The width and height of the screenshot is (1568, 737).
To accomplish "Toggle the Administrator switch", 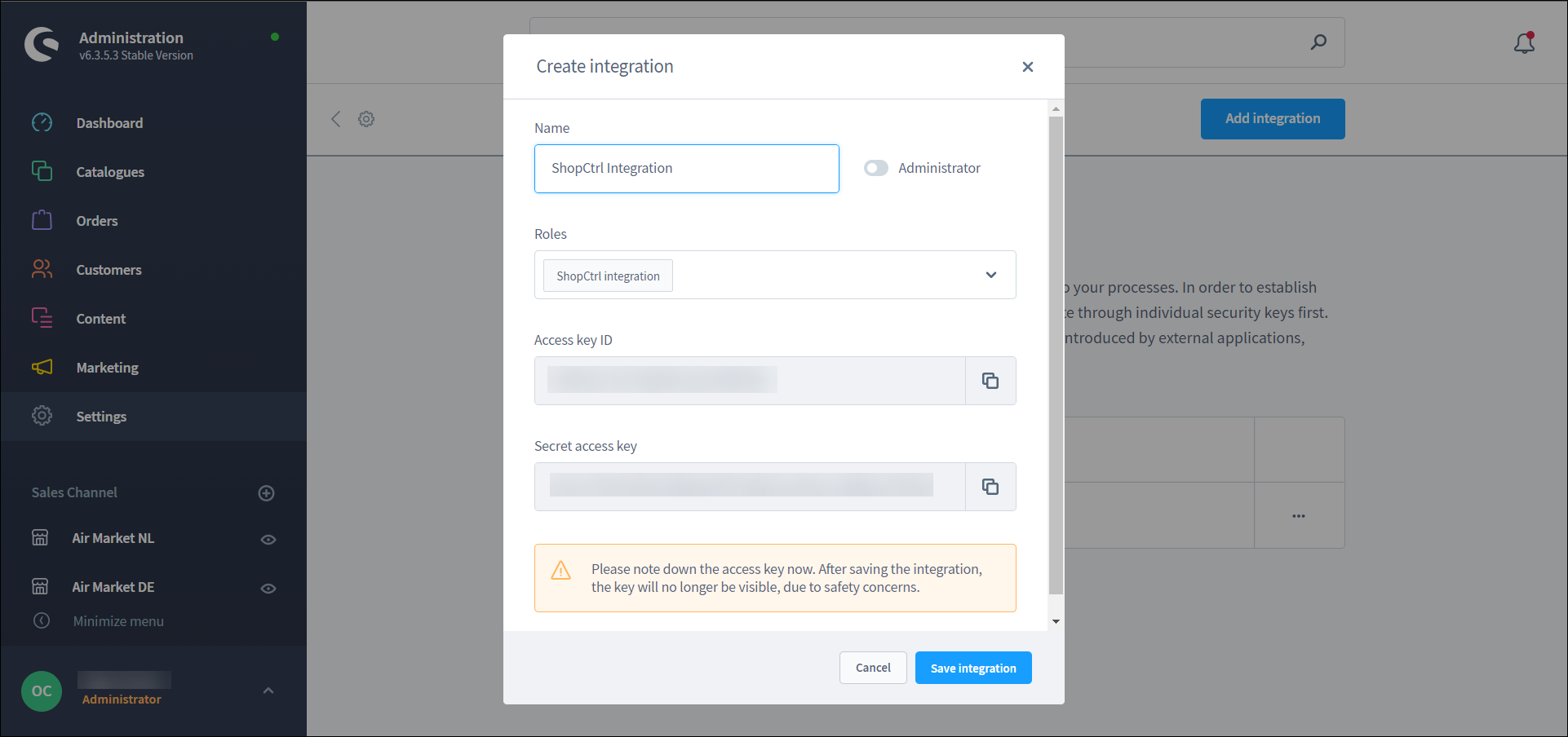I will [x=876, y=168].
